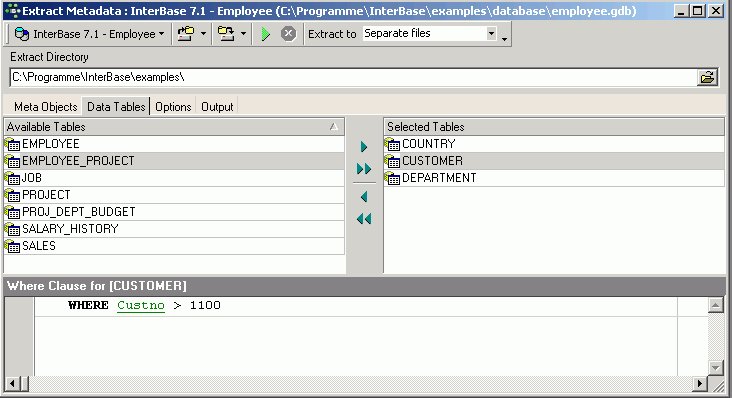Viewport: 732px width, 398px height.
Task: Move selected table right with single arrow
Action: [x=364, y=147]
